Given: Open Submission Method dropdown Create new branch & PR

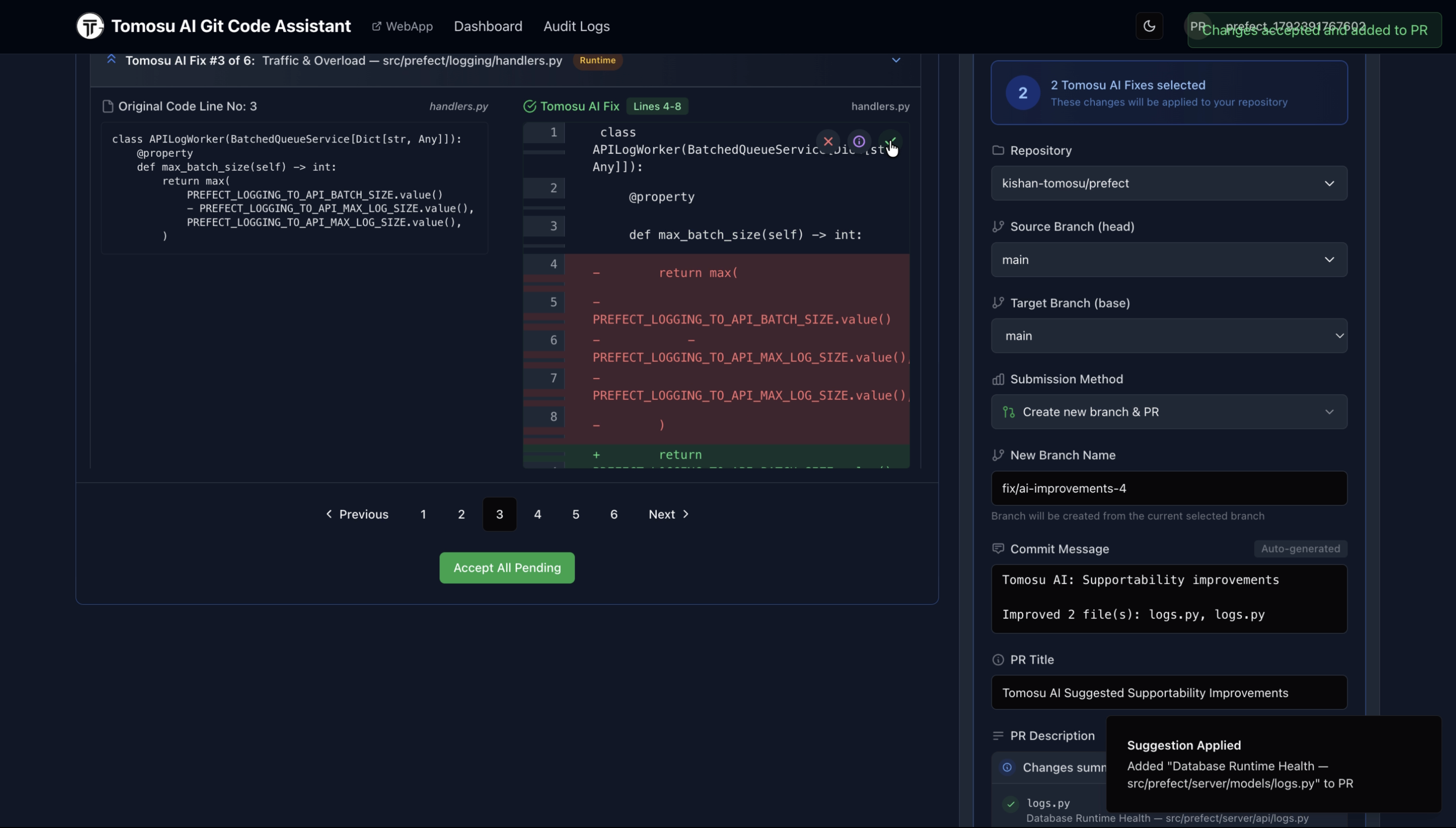Looking at the screenshot, I should [1169, 412].
